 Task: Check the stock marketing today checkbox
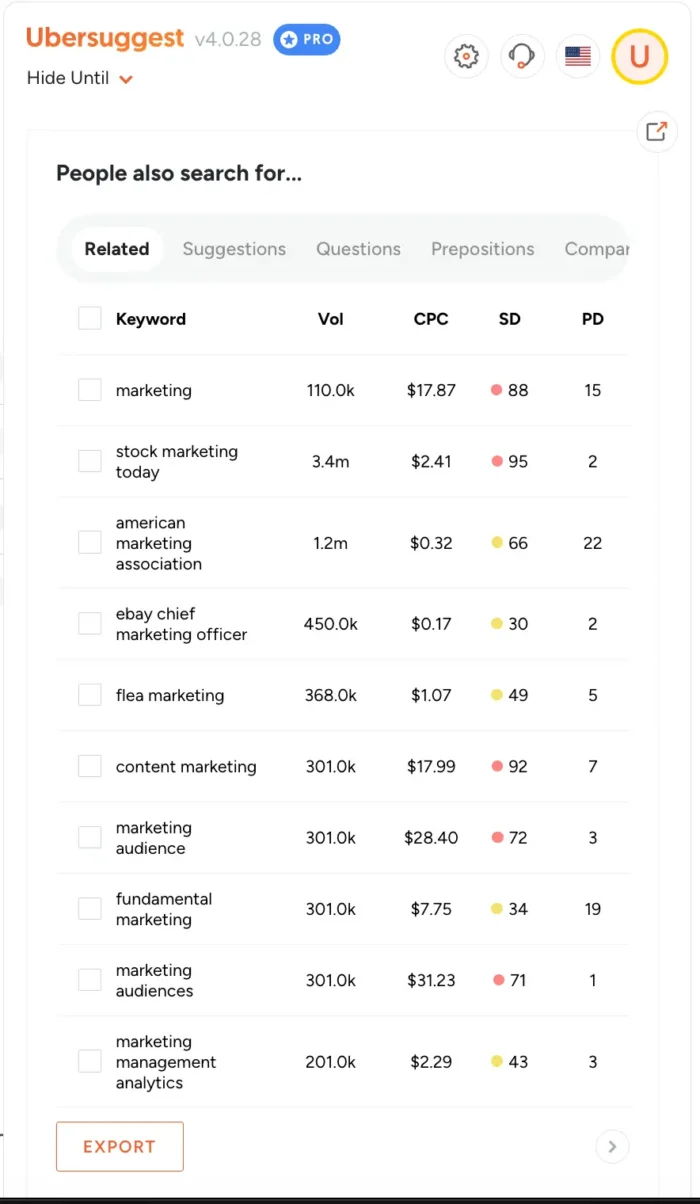point(89,461)
